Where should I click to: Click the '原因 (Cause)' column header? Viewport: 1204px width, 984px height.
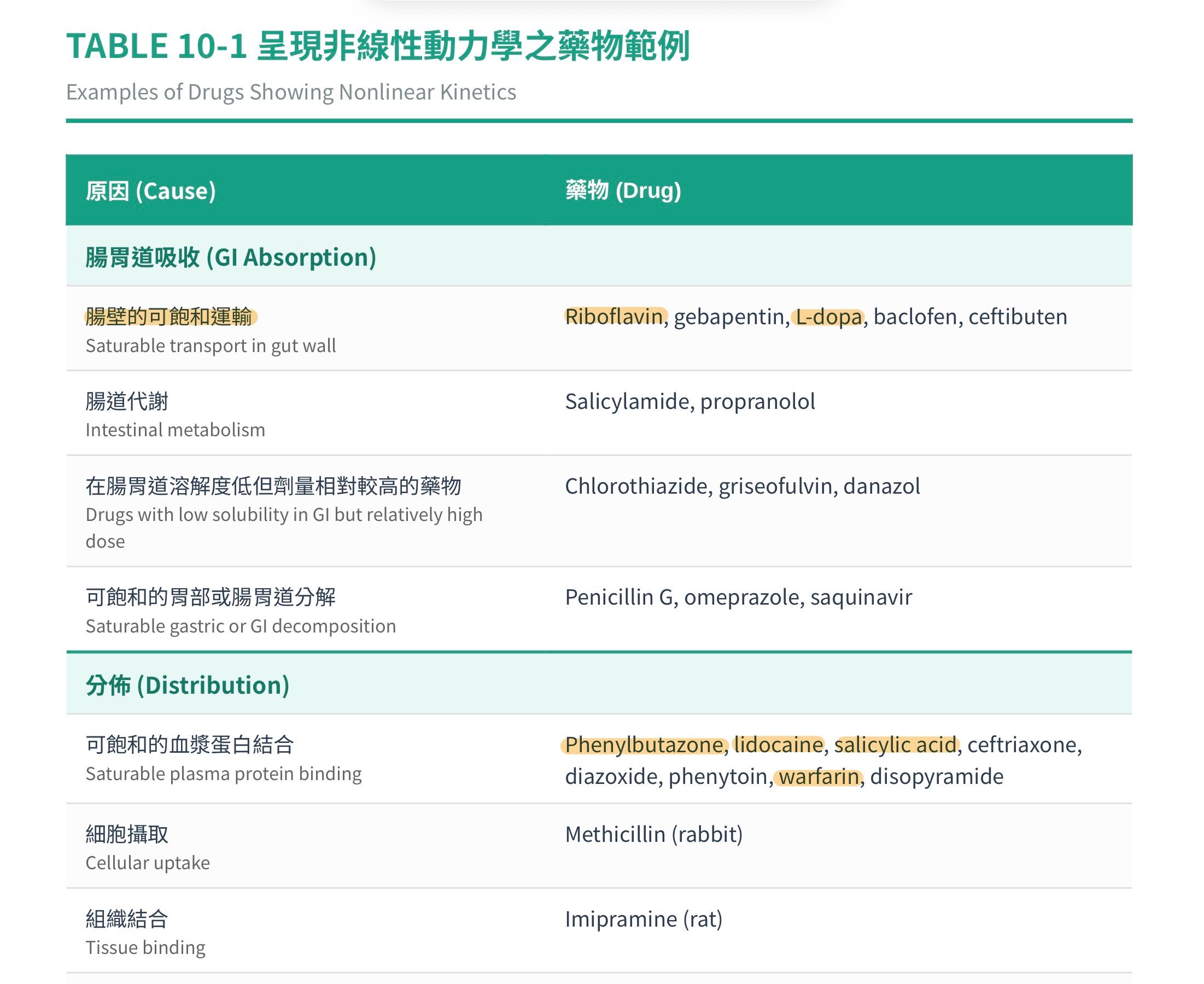(x=151, y=190)
